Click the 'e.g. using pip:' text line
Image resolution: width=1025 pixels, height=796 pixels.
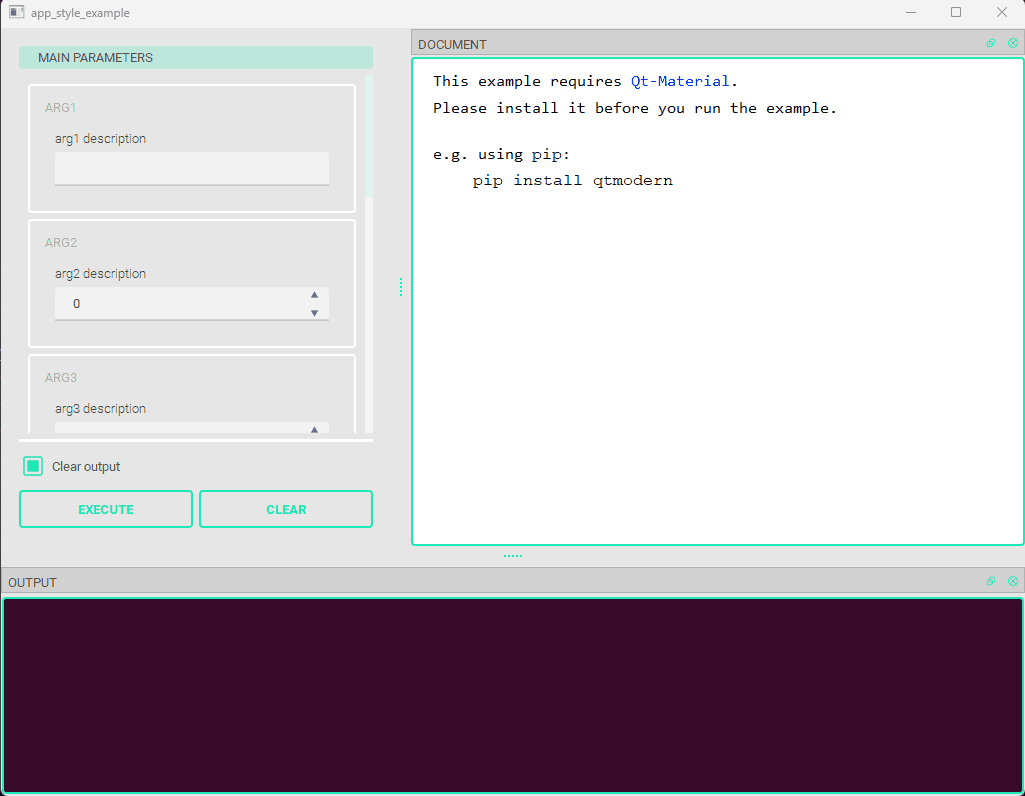501,155
